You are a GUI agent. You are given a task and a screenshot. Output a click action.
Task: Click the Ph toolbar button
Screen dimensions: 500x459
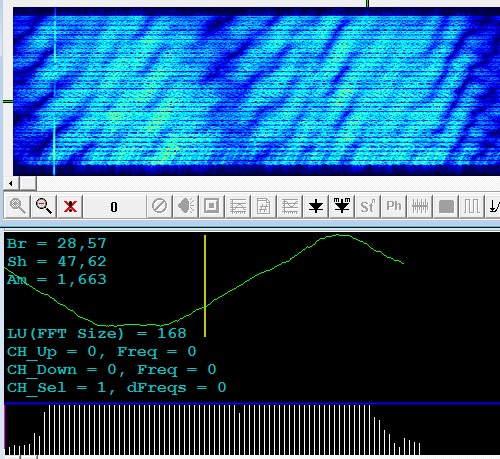(394, 206)
